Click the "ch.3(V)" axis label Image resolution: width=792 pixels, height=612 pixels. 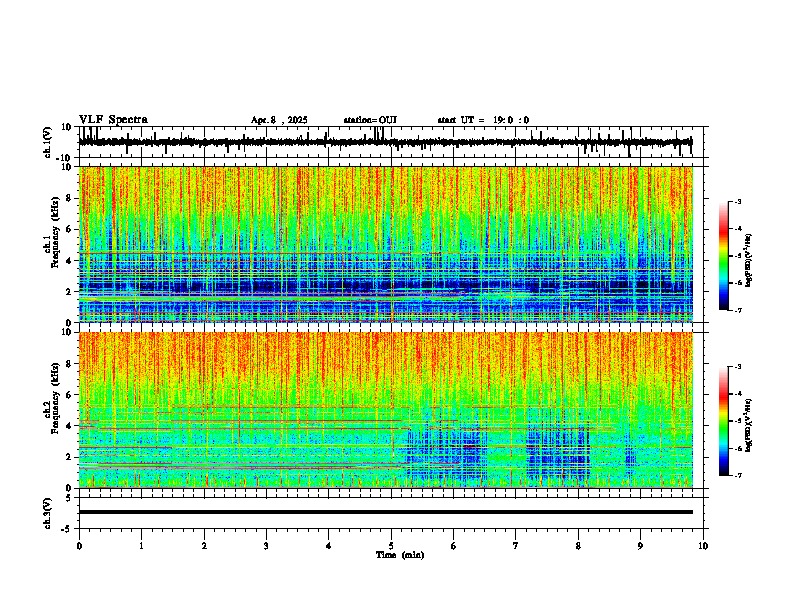48,514
